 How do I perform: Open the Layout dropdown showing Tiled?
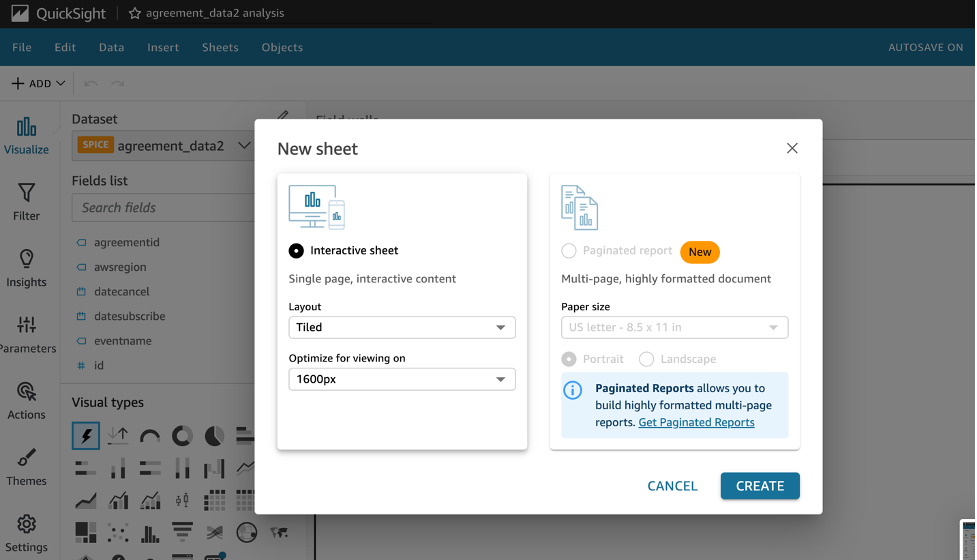click(x=402, y=328)
